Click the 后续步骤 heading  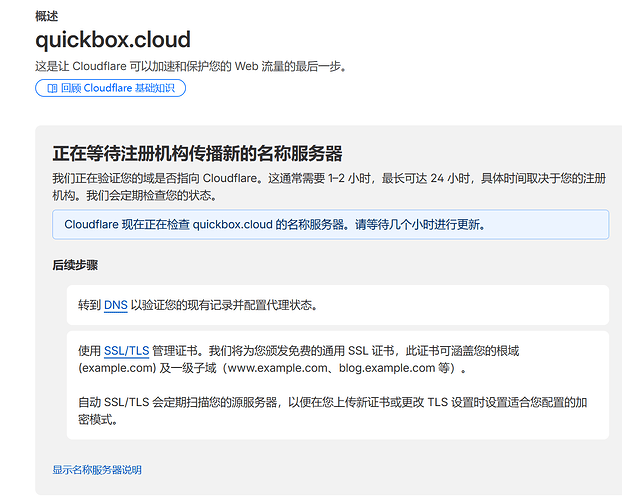point(75,265)
